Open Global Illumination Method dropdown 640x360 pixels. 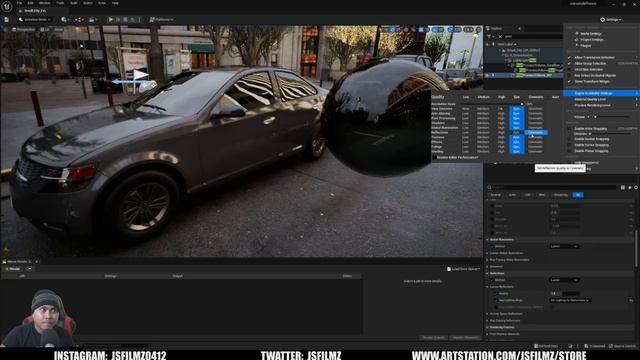564,246
